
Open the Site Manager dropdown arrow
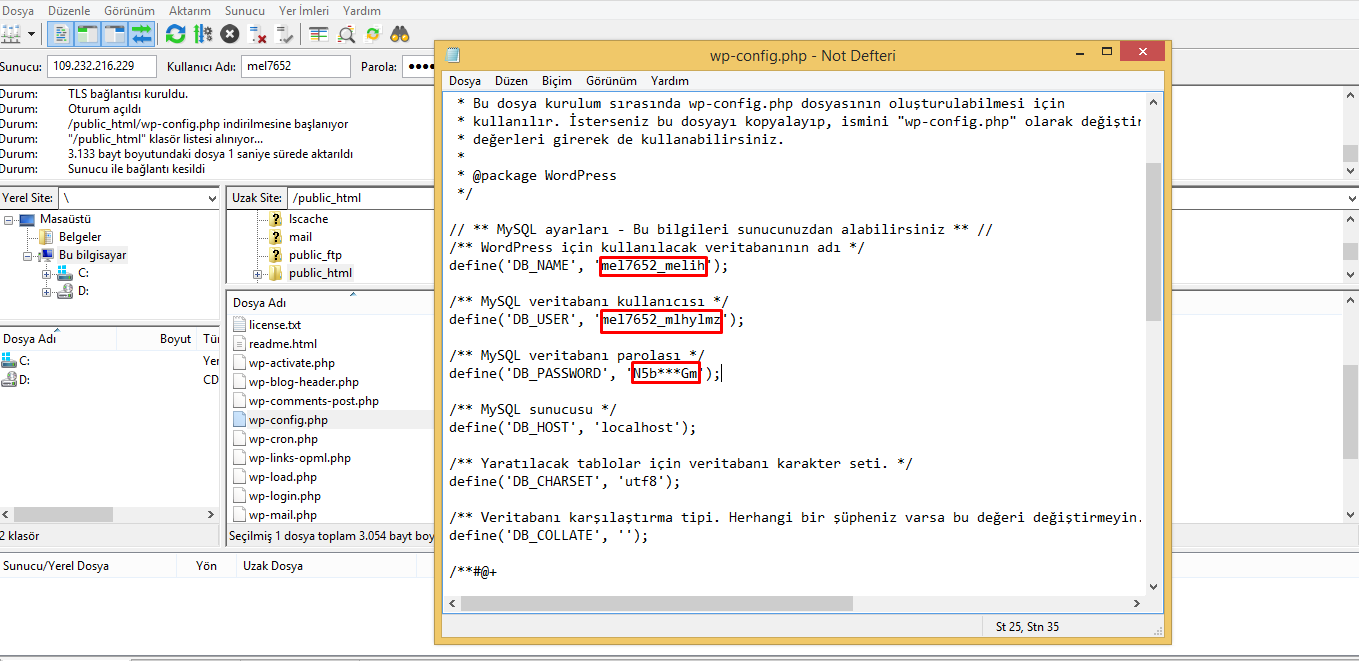[x=32, y=34]
